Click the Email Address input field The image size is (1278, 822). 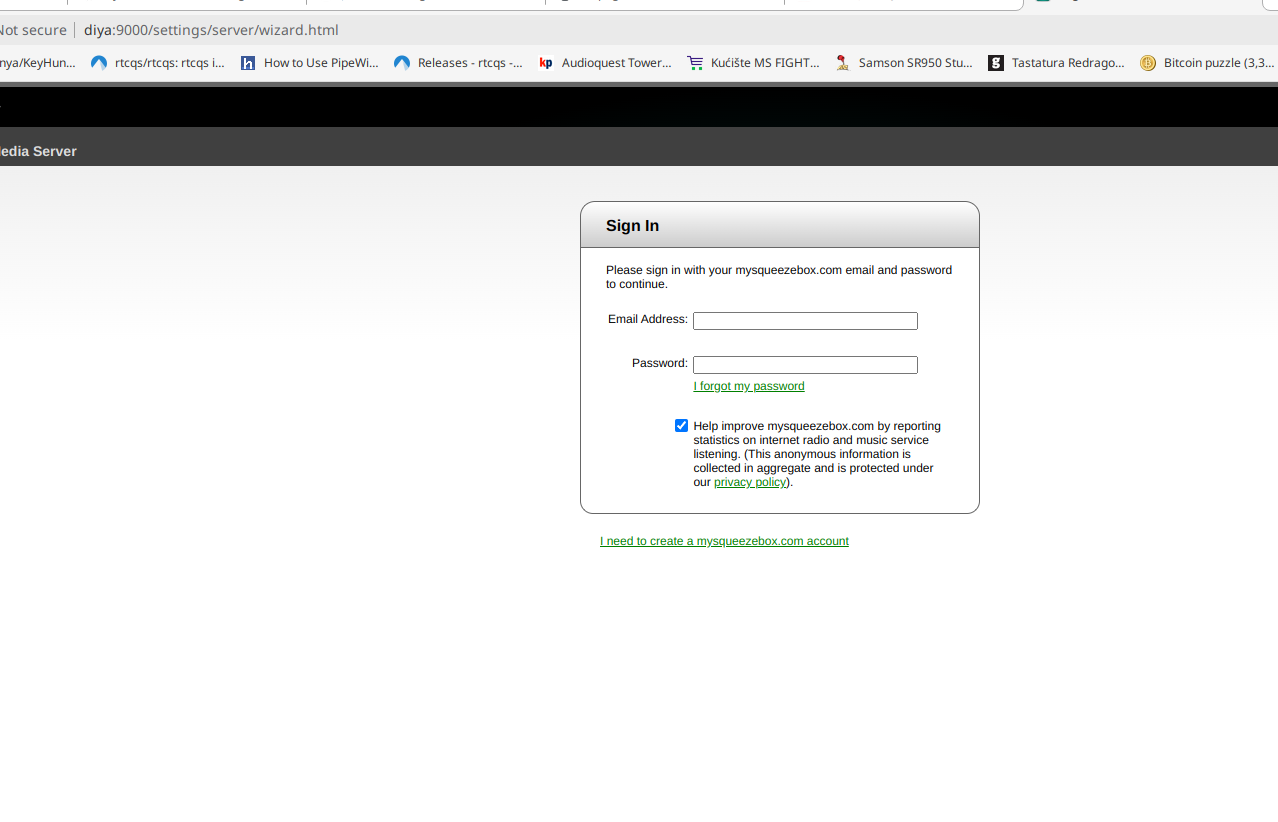[805, 321]
